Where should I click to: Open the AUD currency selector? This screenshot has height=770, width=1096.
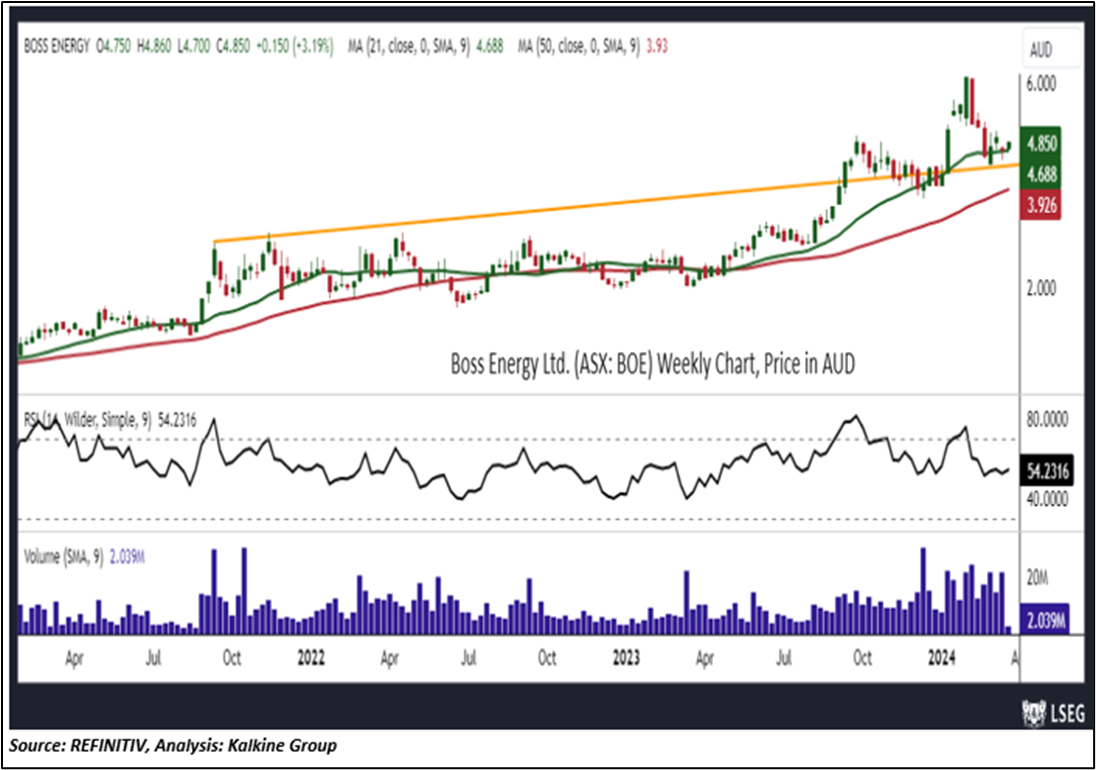(1051, 49)
